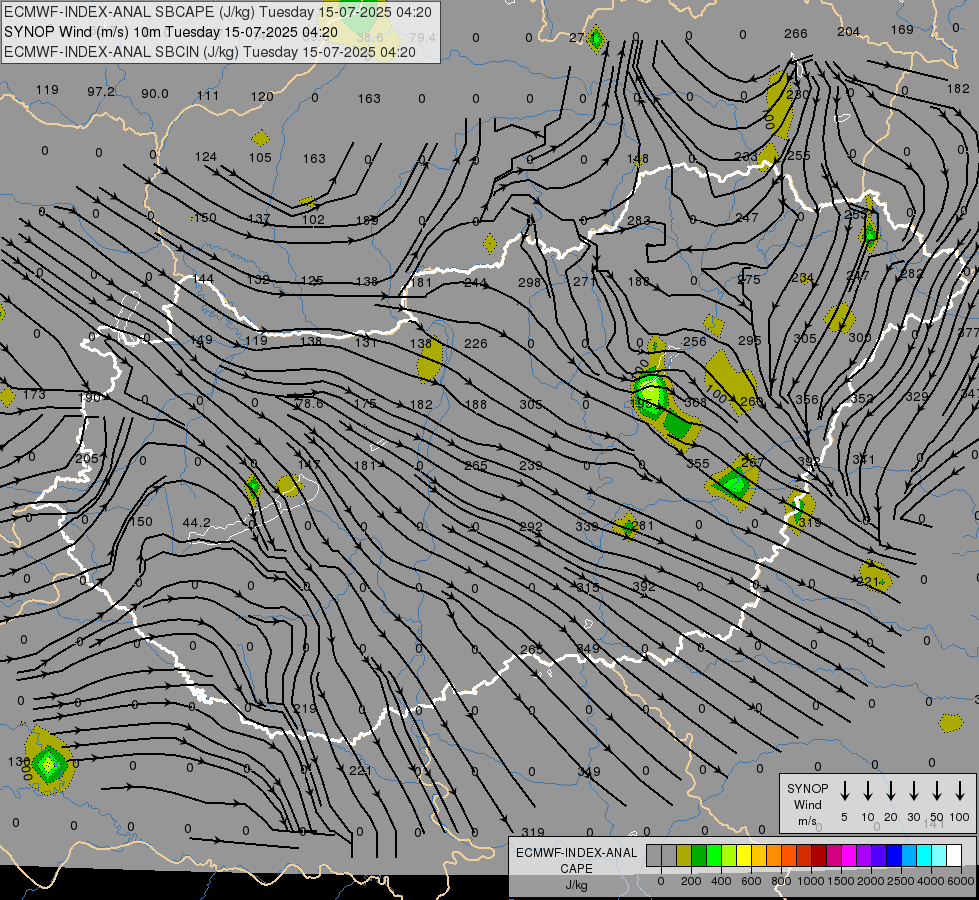Click the map value 190

[x=89, y=398]
